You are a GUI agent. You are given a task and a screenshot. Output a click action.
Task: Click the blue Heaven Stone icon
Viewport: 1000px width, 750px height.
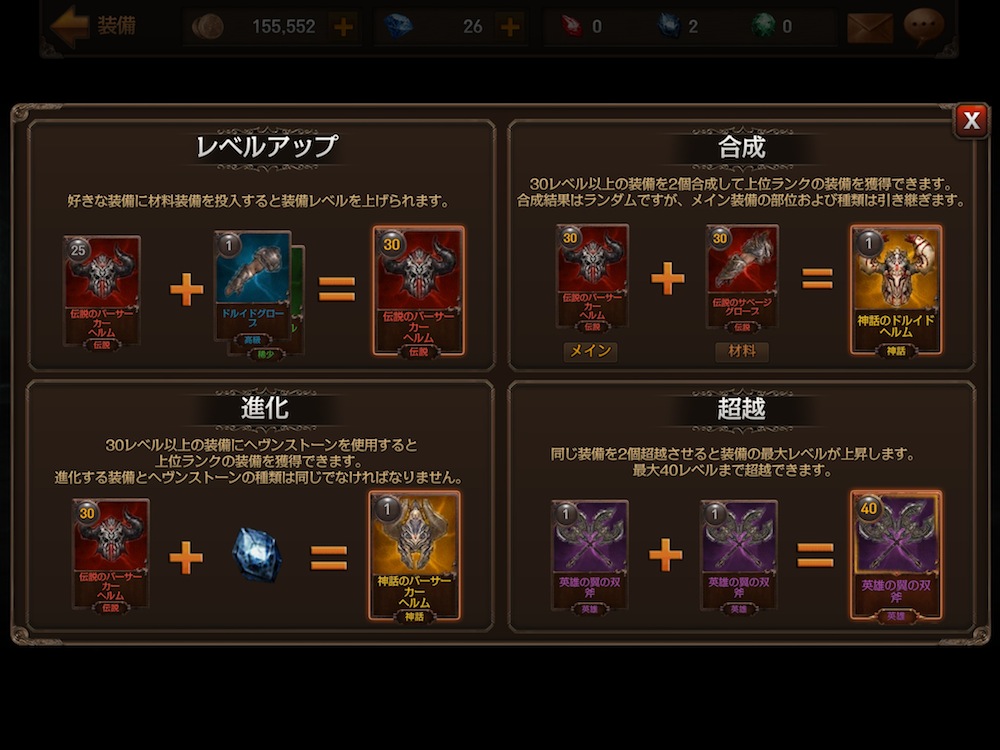[x=256, y=554]
